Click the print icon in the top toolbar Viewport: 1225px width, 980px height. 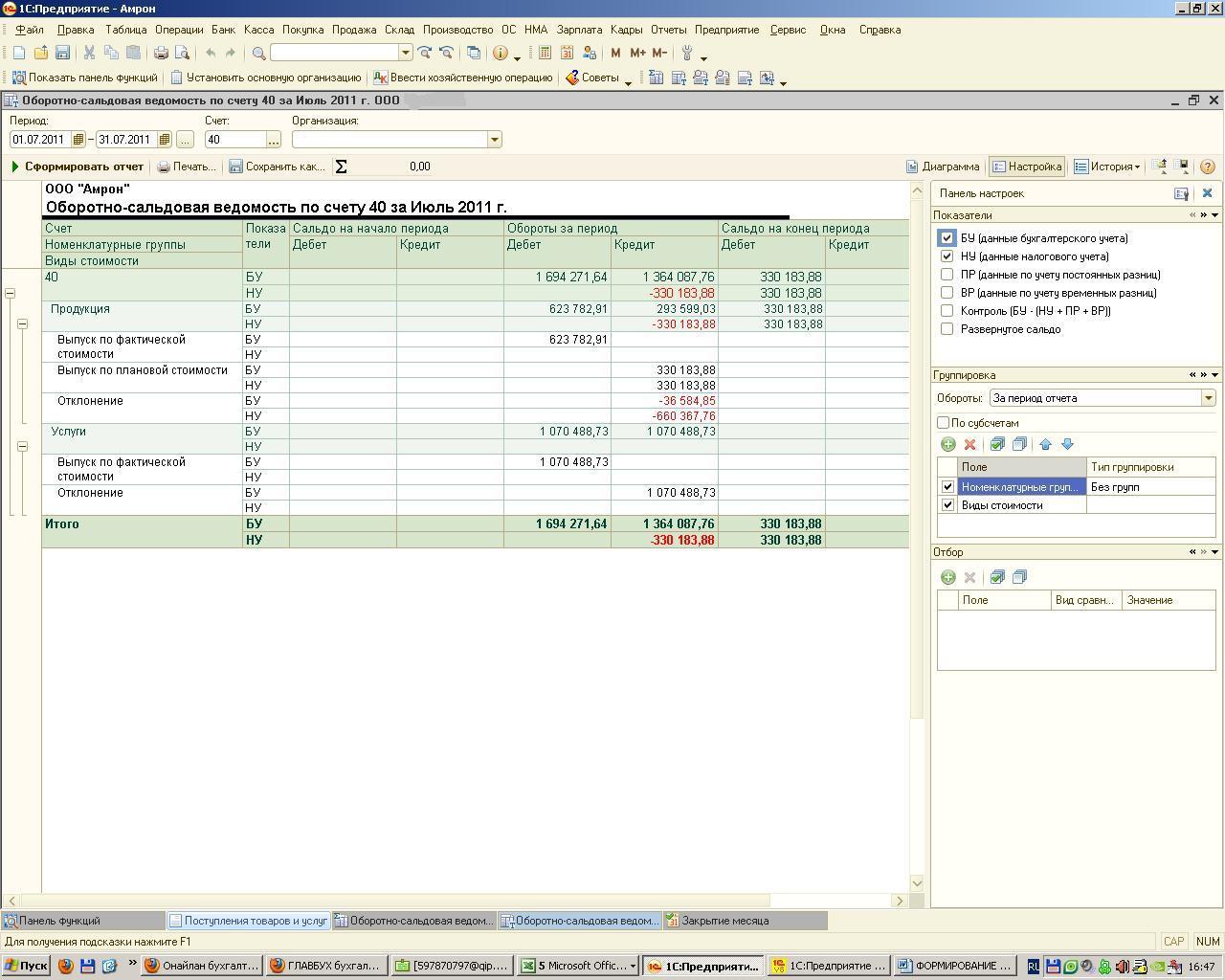tap(161, 53)
